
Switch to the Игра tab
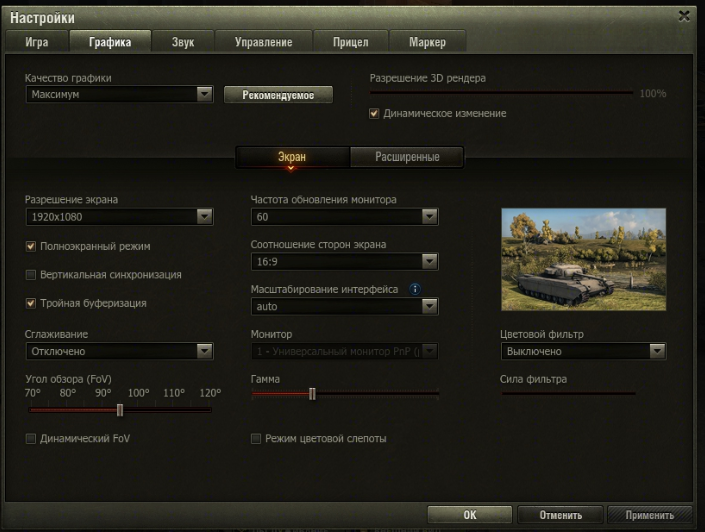(x=37, y=42)
